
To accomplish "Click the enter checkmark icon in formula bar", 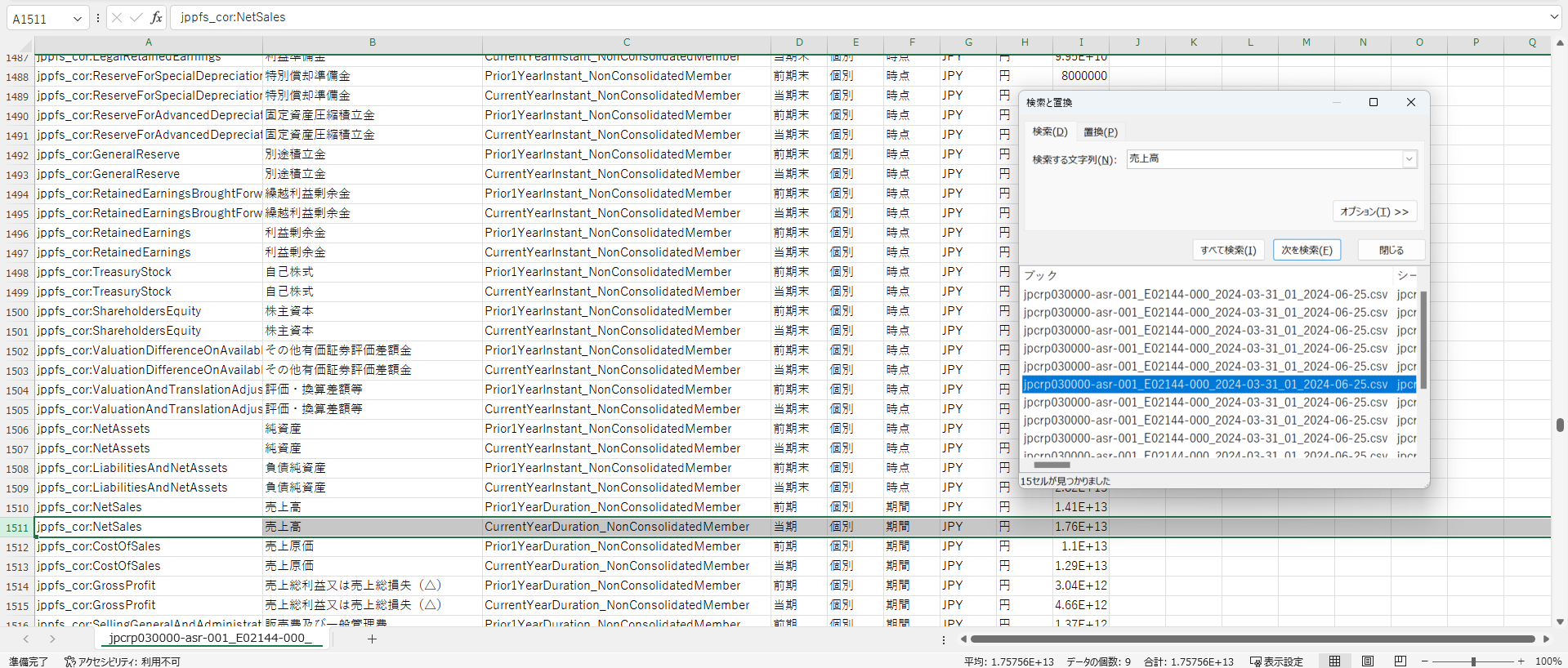I will tap(136, 17).
